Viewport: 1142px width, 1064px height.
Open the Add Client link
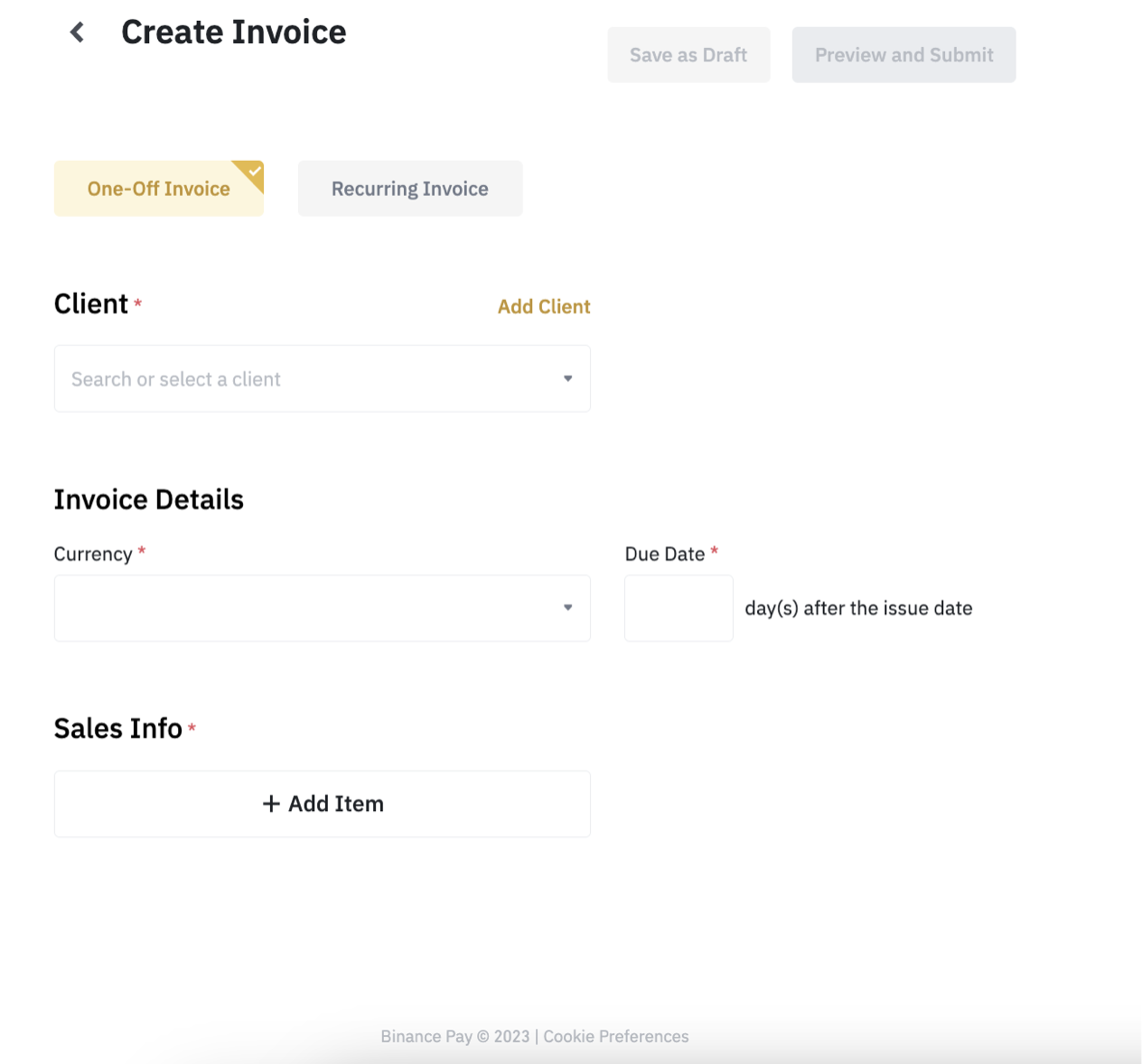544,307
